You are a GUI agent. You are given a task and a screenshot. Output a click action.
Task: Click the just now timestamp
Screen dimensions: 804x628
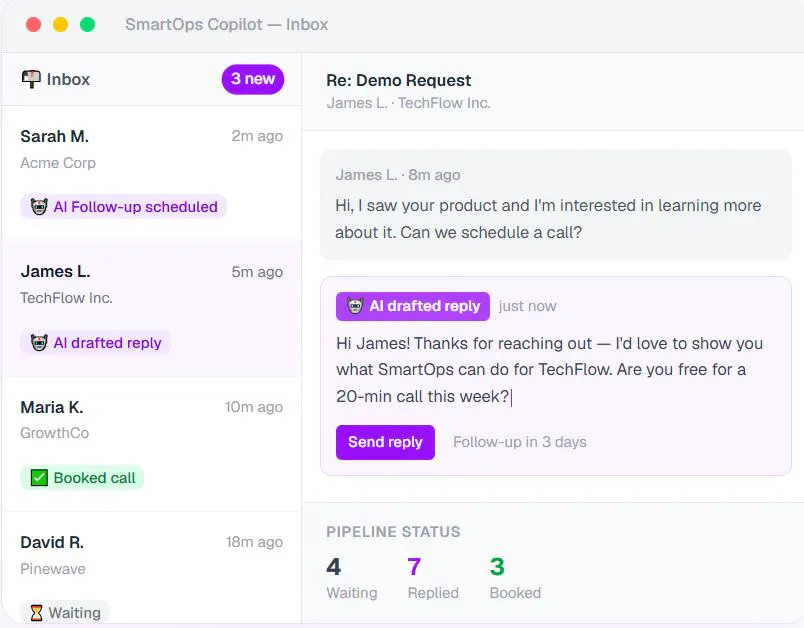click(x=528, y=306)
